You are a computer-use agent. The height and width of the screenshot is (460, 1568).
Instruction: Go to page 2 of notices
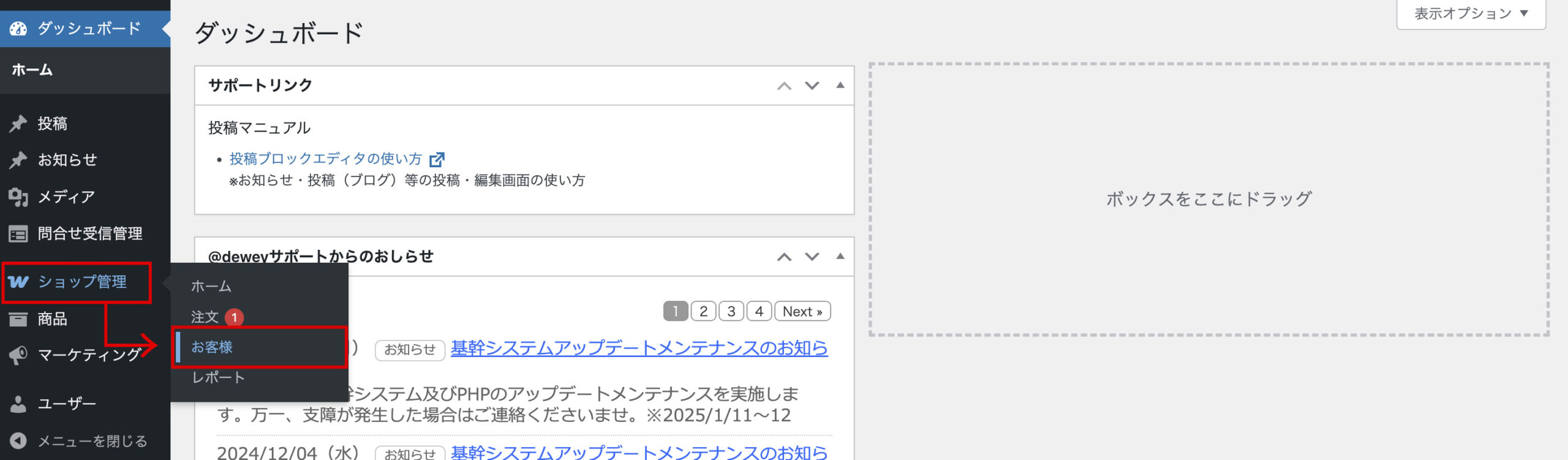click(703, 312)
